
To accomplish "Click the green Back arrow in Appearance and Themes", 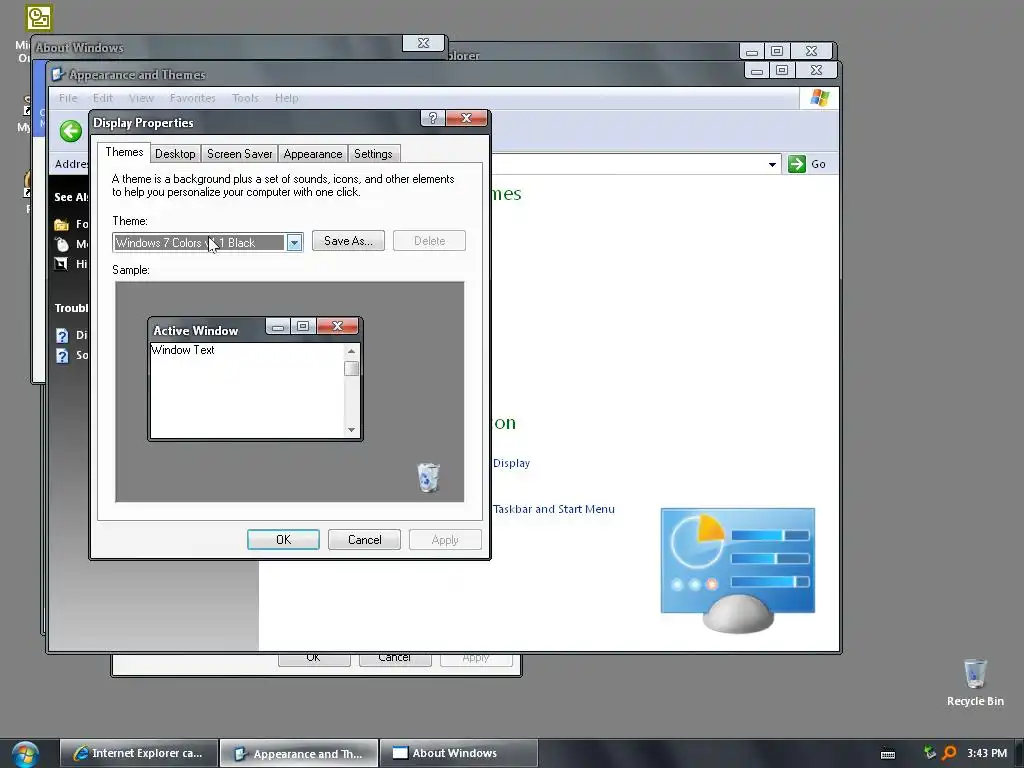I will pyautogui.click(x=71, y=131).
